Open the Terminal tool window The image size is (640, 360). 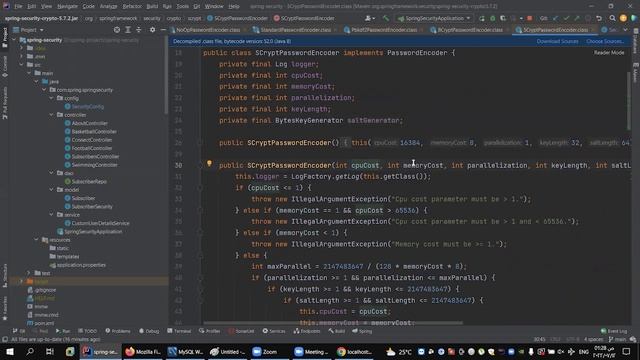click(x=179, y=331)
